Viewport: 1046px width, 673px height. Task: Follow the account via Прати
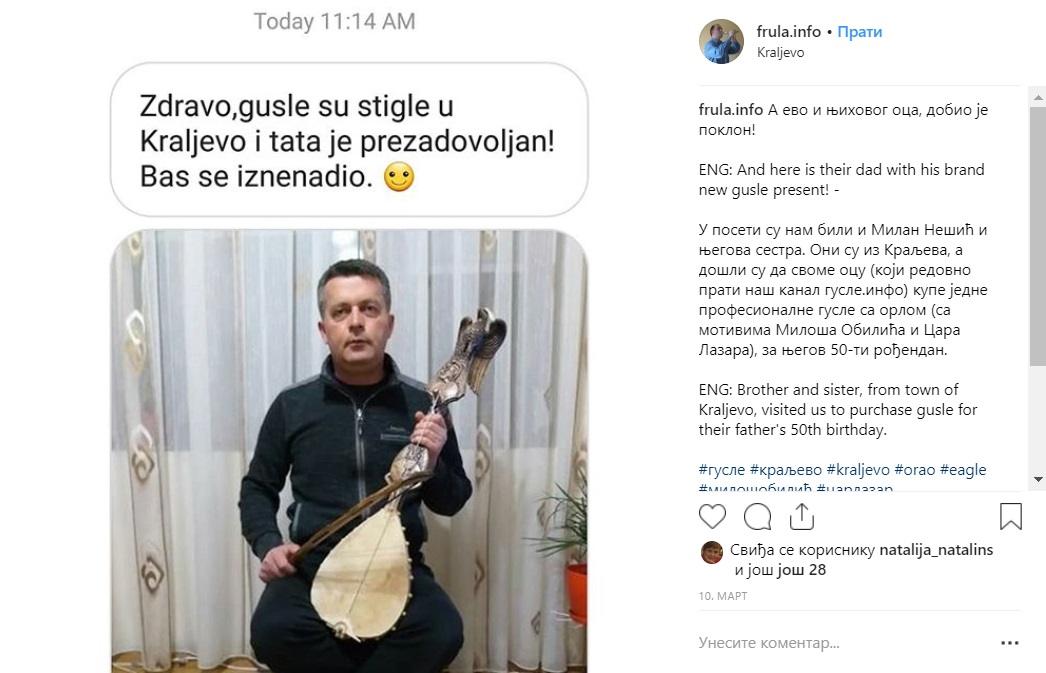tap(859, 31)
